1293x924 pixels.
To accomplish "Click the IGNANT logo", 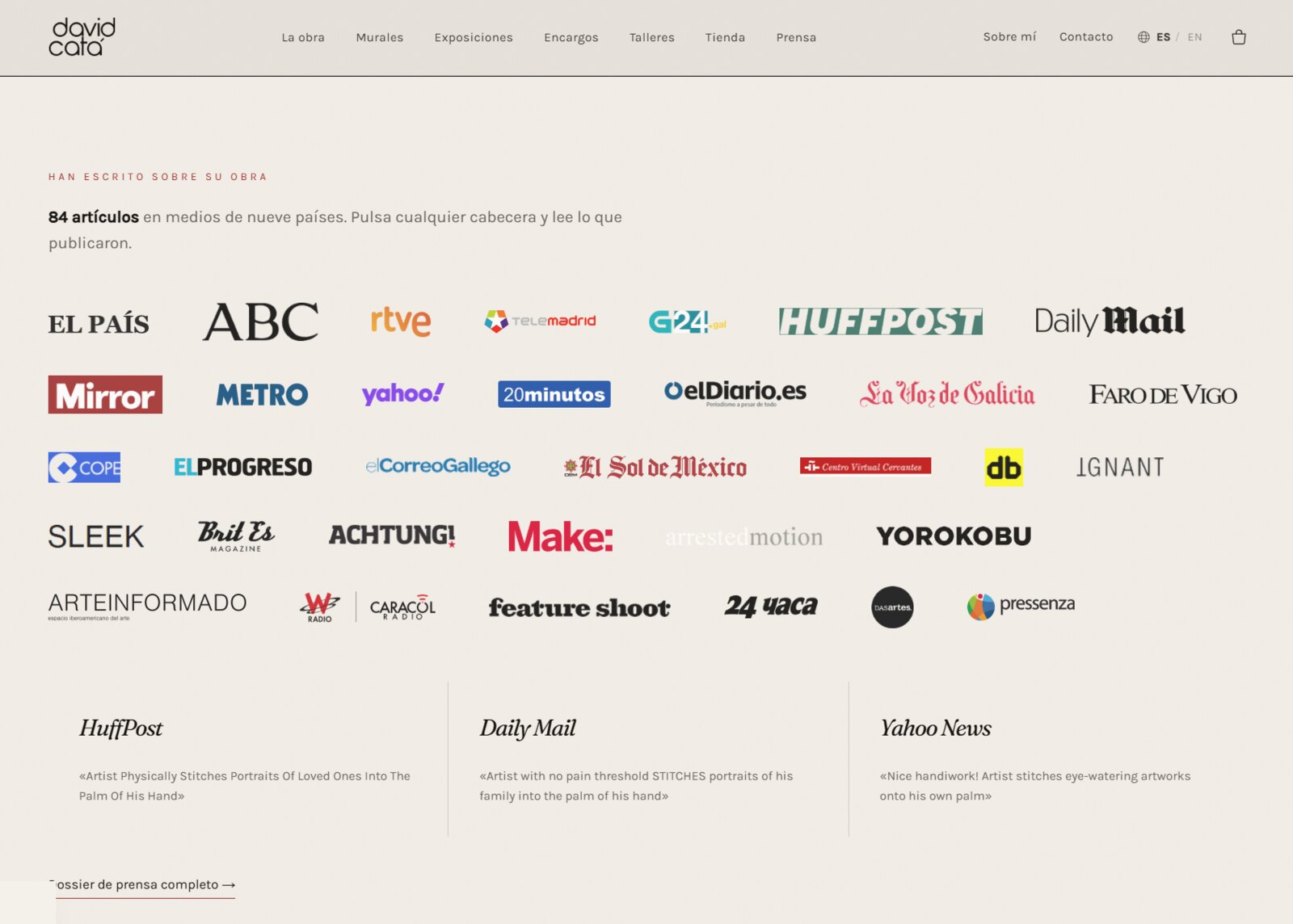I will (x=1120, y=467).
